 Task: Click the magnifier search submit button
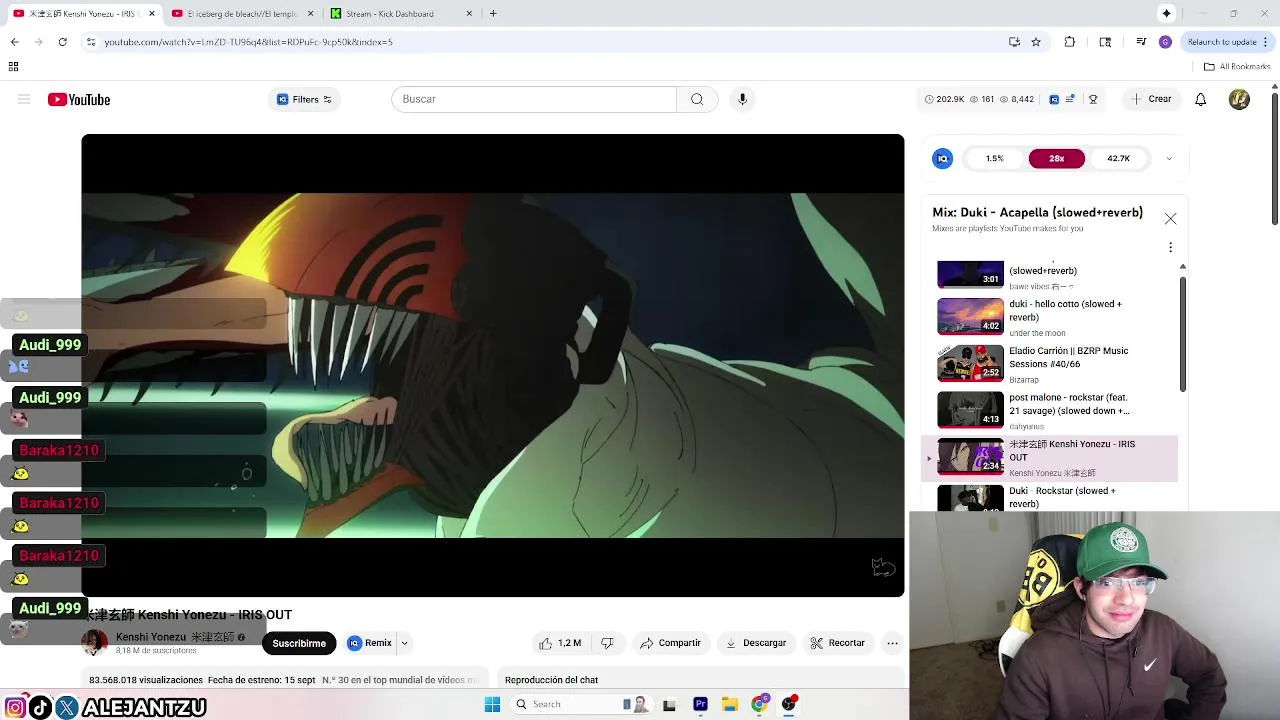point(697,99)
